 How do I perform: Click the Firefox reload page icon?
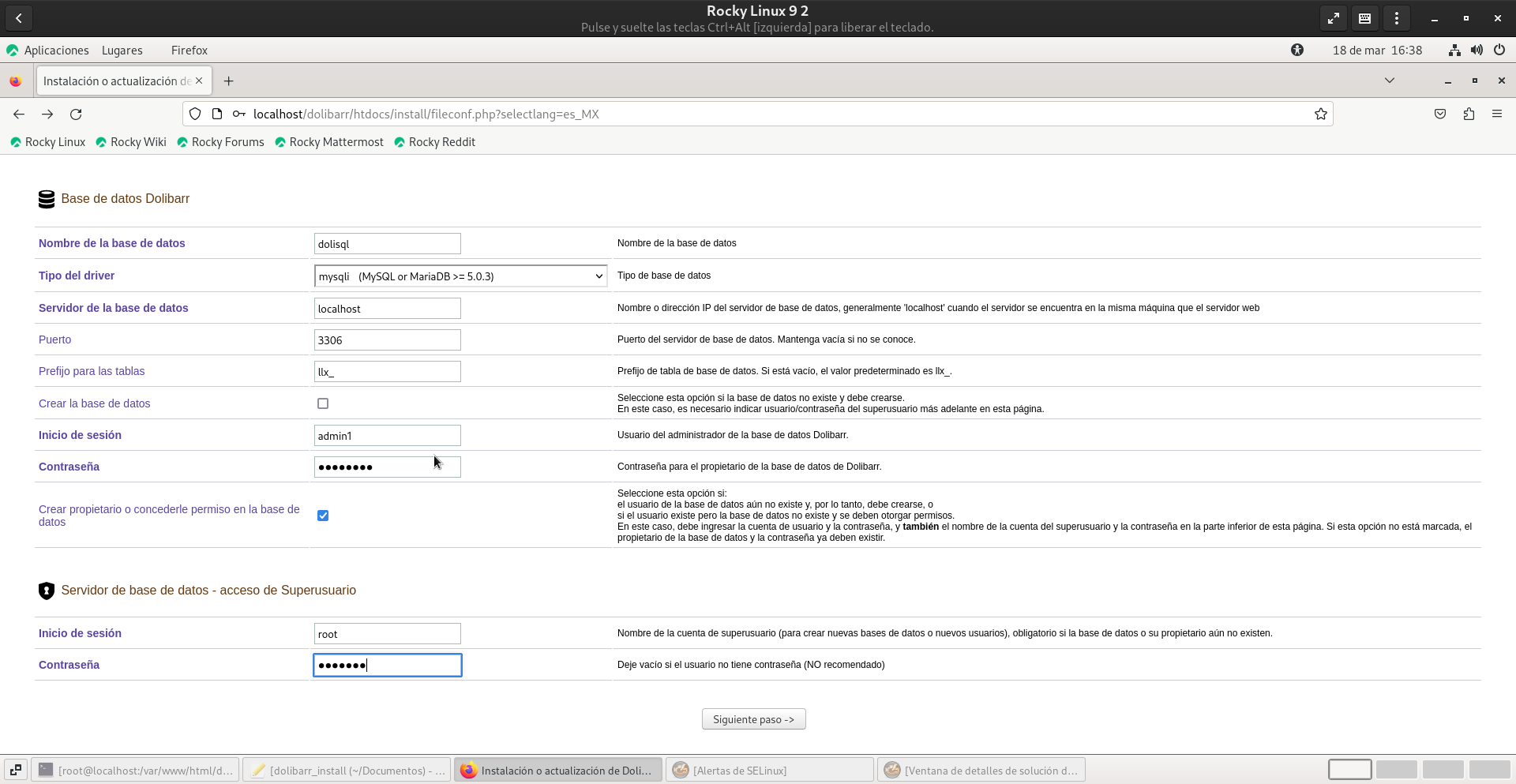point(76,114)
